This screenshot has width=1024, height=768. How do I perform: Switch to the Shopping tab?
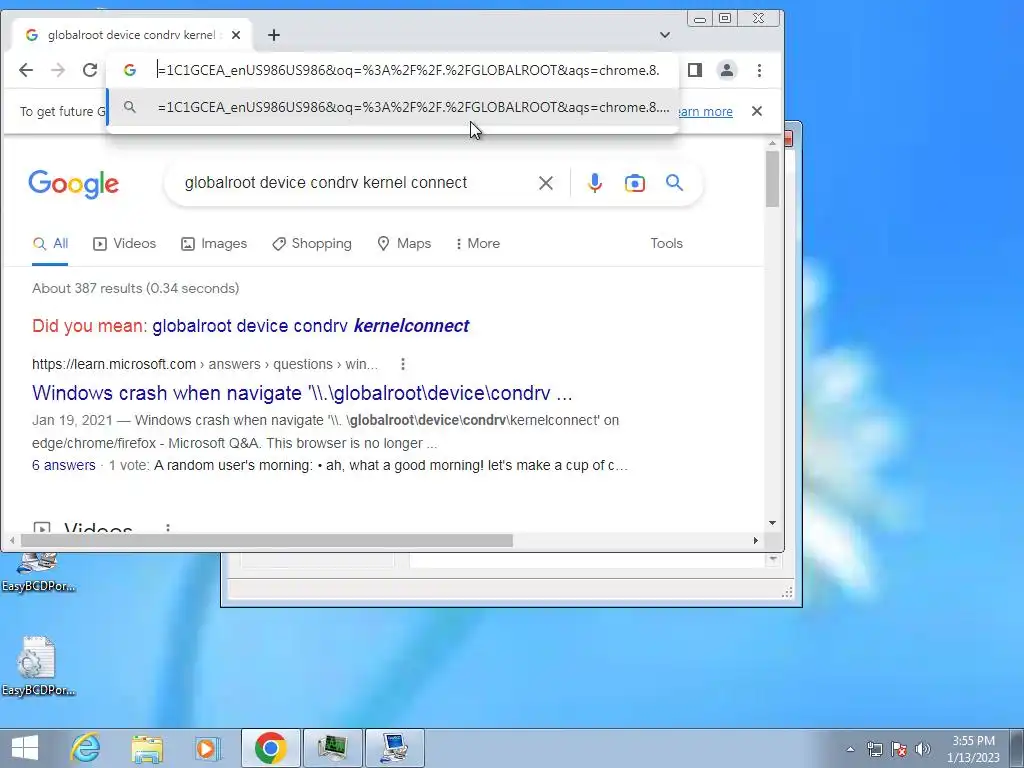[x=312, y=244]
